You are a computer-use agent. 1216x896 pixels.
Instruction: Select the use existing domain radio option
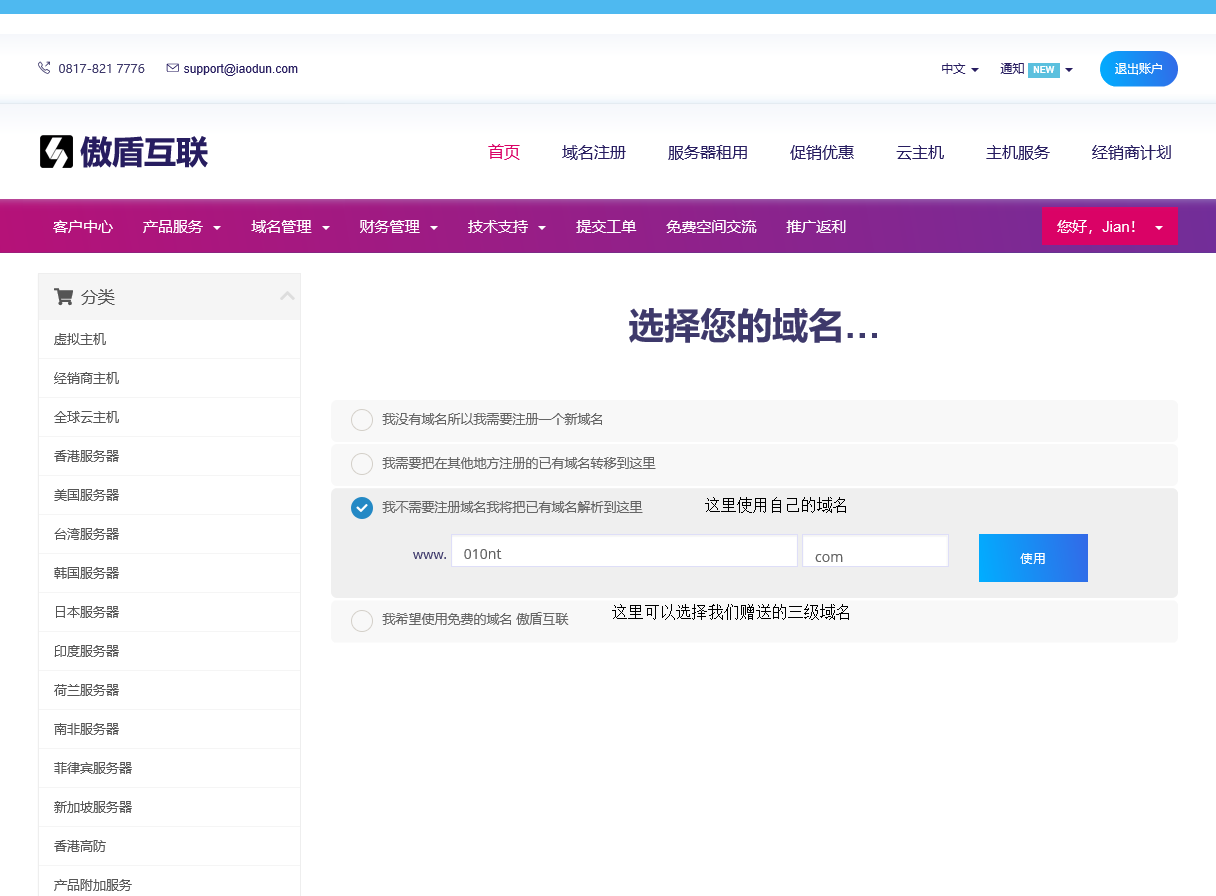click(x=362, y=508)
